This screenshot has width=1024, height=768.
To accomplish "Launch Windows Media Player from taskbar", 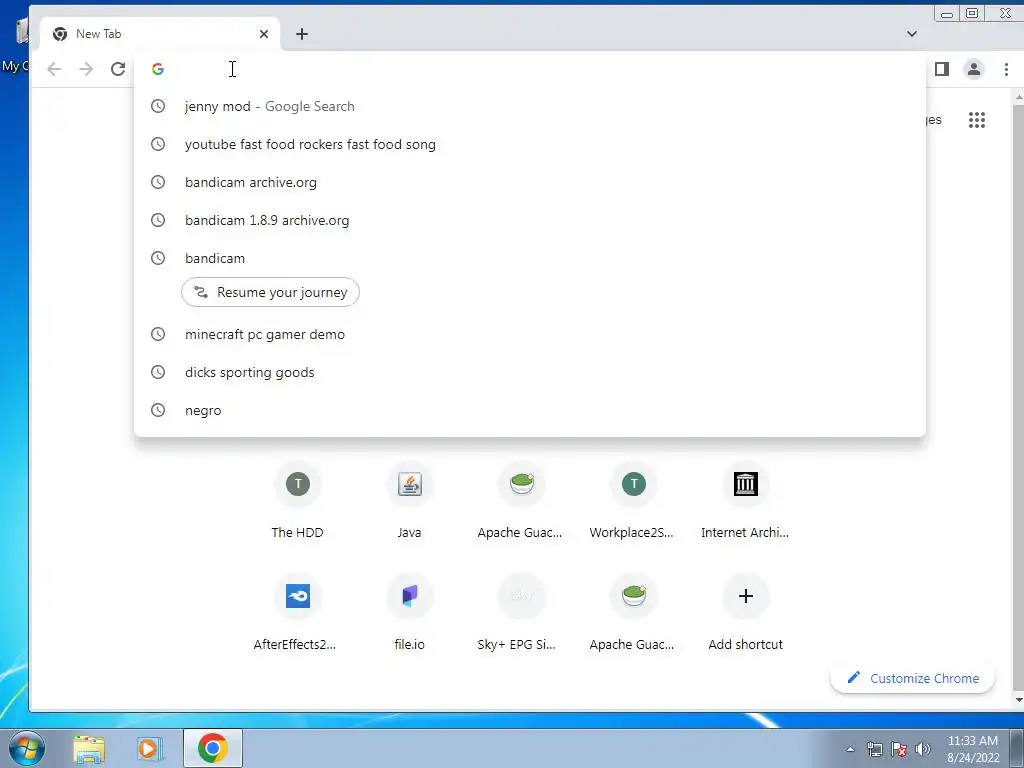I will [150, 748].
